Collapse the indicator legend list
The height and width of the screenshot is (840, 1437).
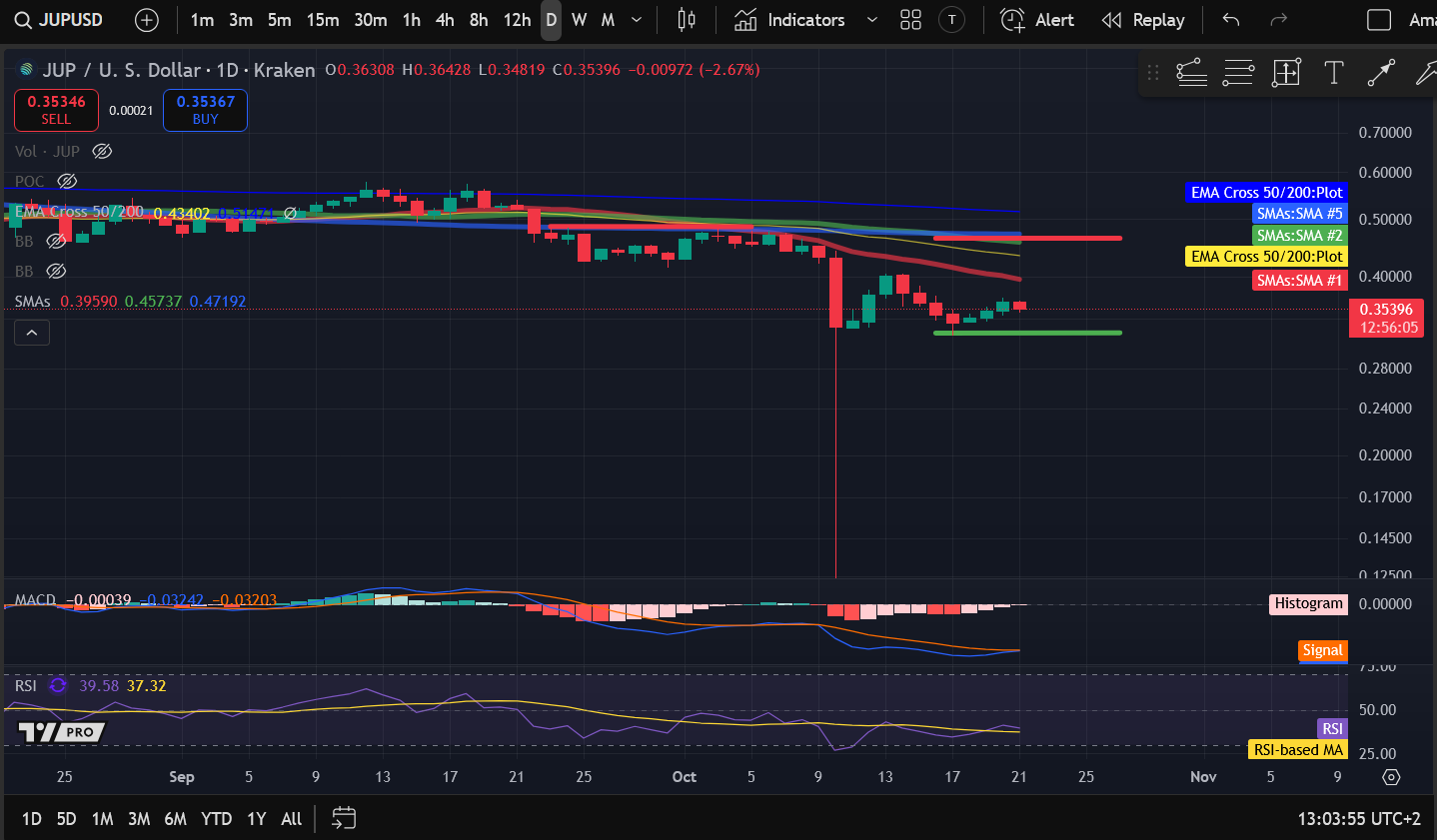click(32, 333)
